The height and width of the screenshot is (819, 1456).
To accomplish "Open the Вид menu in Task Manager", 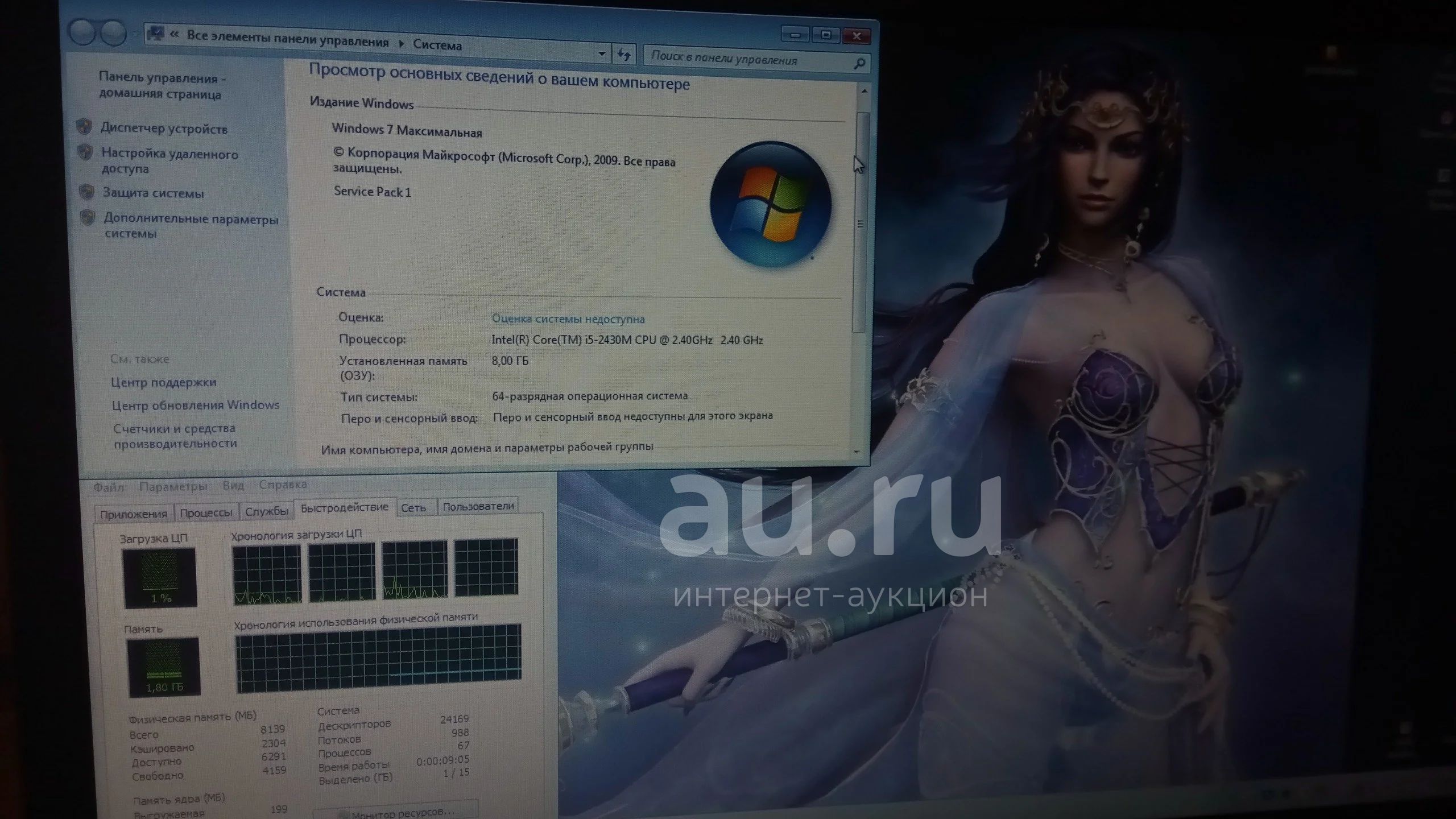I will click(233, 485).
